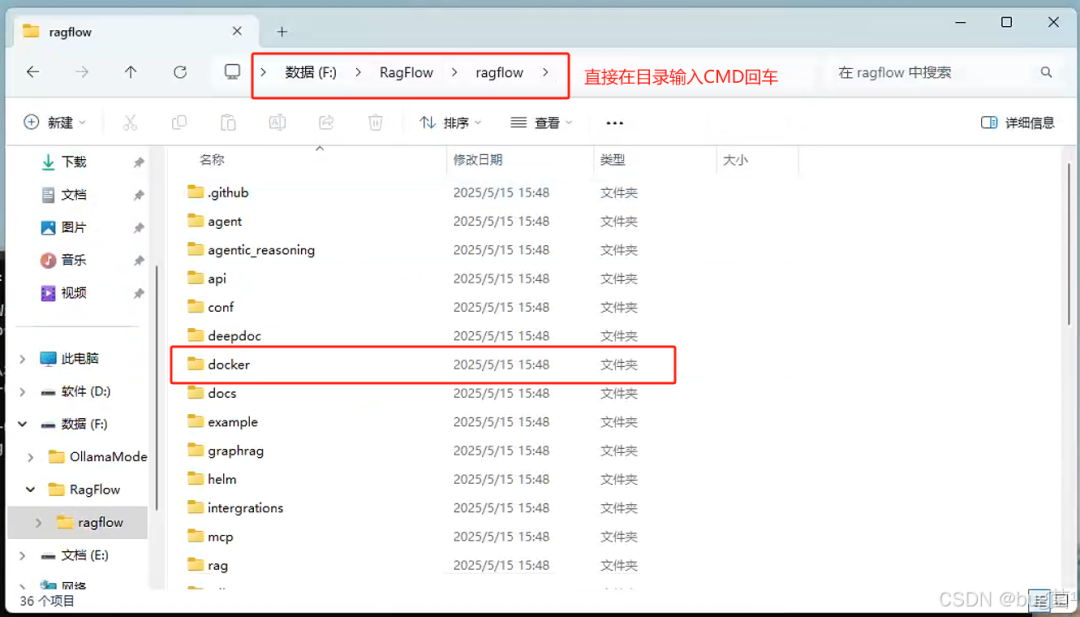The image size is (1080, 617).
Task: Toggle the Details pane button
Action: click(1017, 123)
